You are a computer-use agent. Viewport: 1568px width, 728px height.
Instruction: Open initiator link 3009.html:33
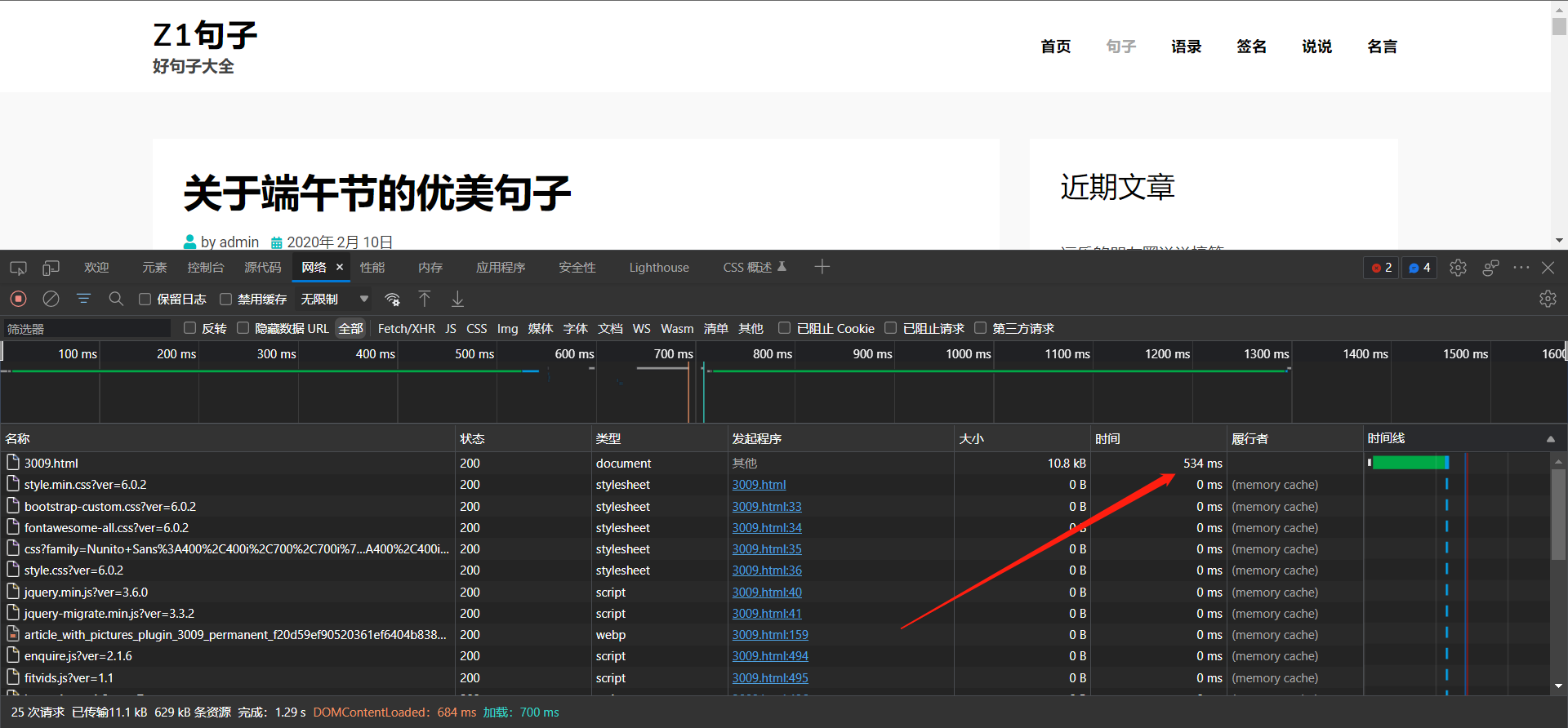pyautogui.click(x=767, y=507)
